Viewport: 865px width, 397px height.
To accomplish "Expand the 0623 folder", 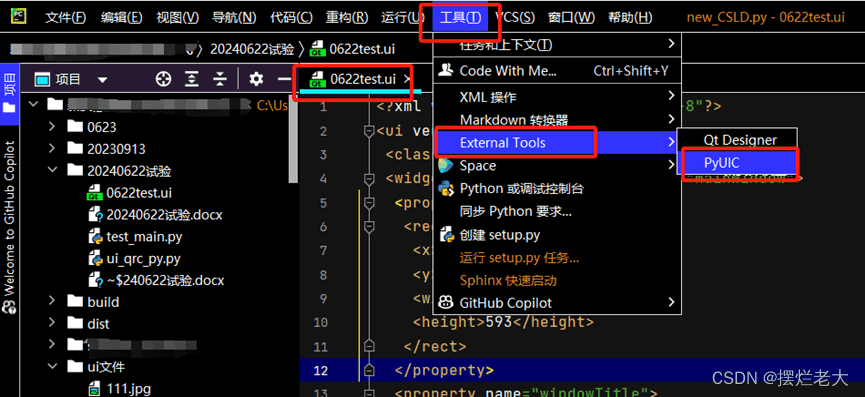I will (x=52, y=126).
